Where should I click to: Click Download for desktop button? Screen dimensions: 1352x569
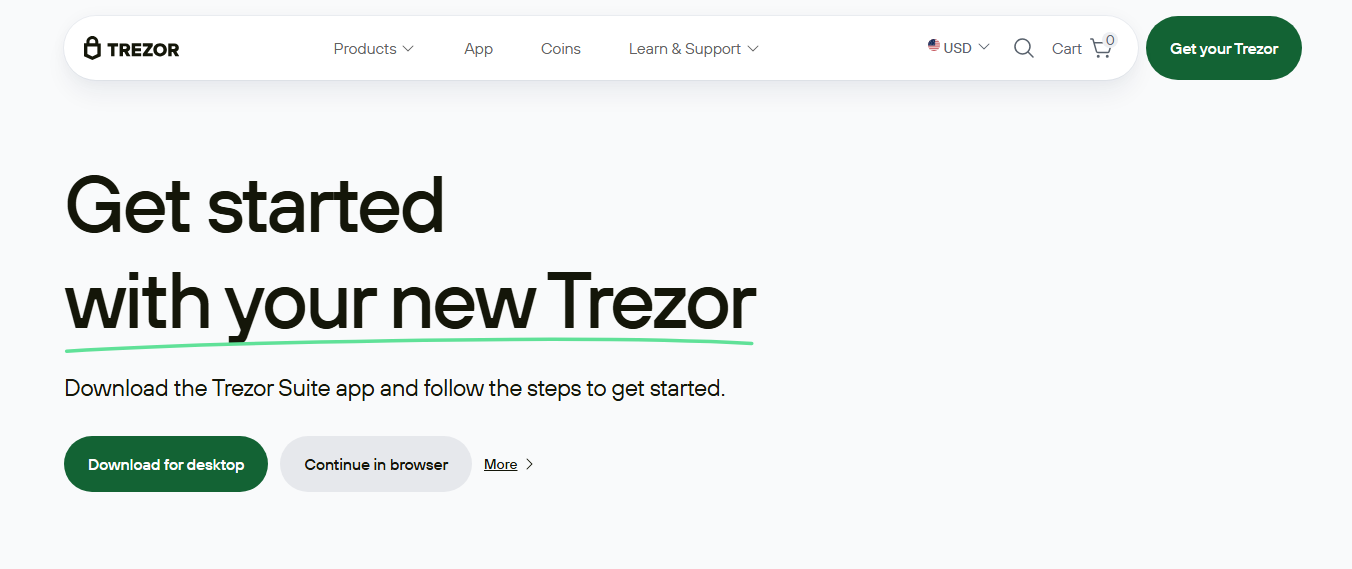[166, 464]
